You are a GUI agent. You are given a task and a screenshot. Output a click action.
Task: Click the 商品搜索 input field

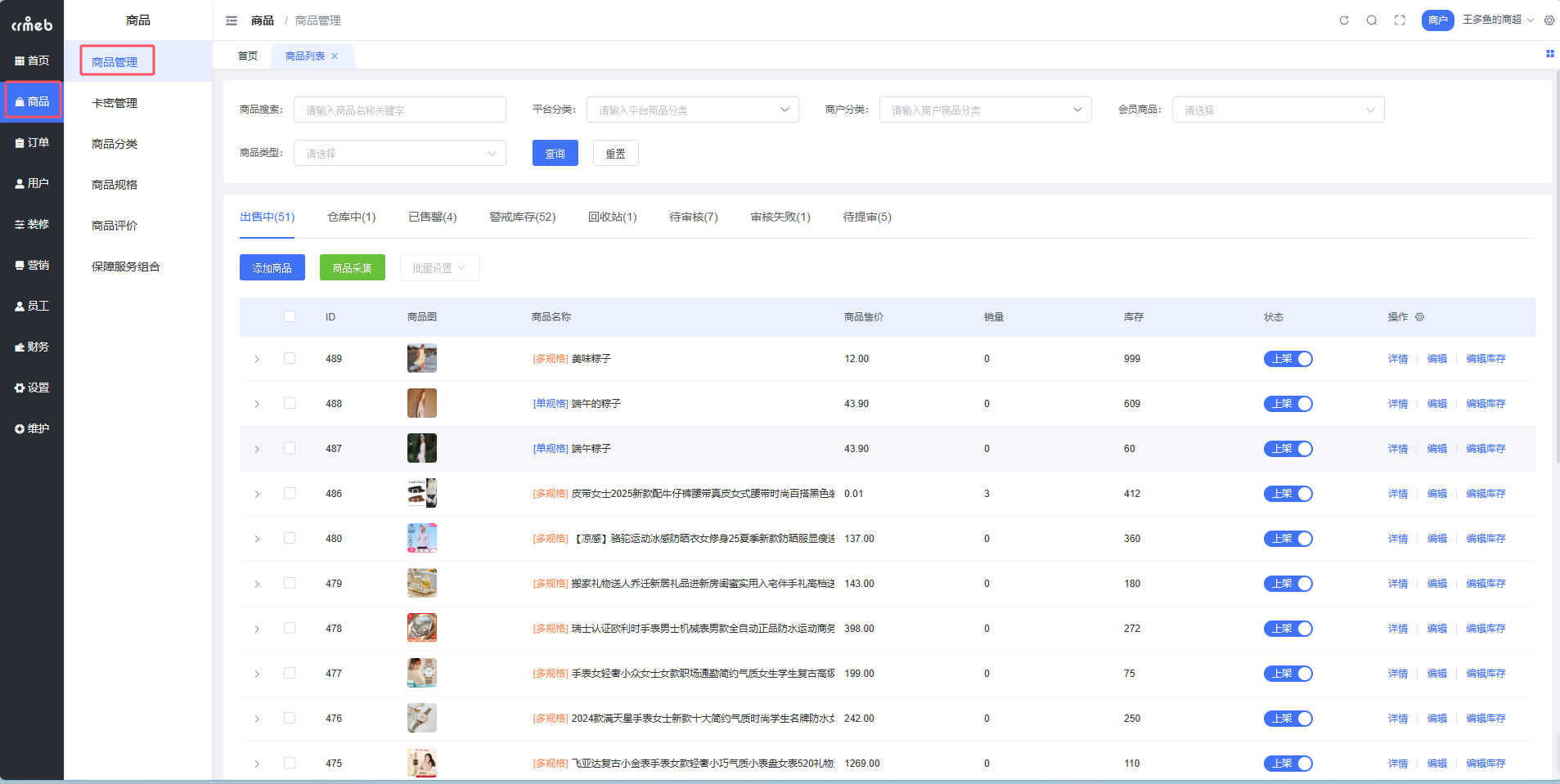399,110
